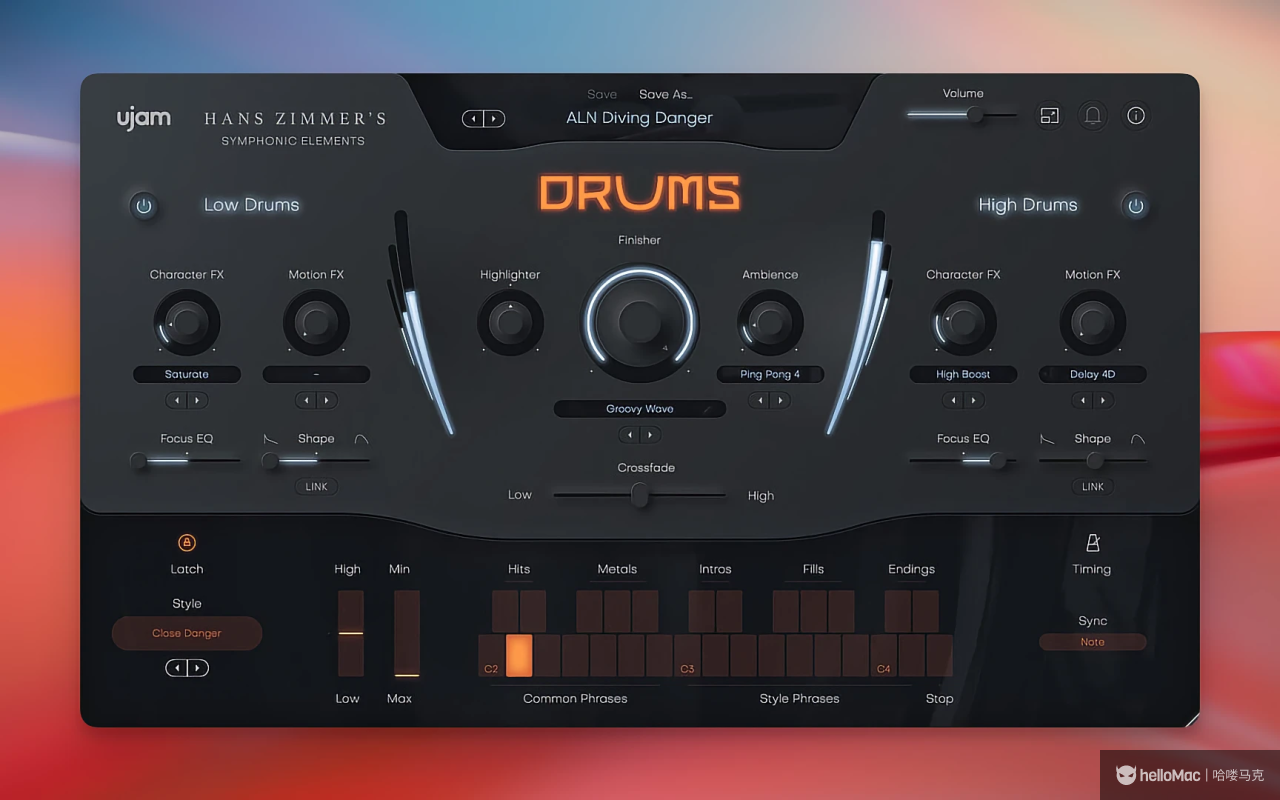The image size is (1280, 800).
Task: Click the Save button in header
Action: (602, 94)
